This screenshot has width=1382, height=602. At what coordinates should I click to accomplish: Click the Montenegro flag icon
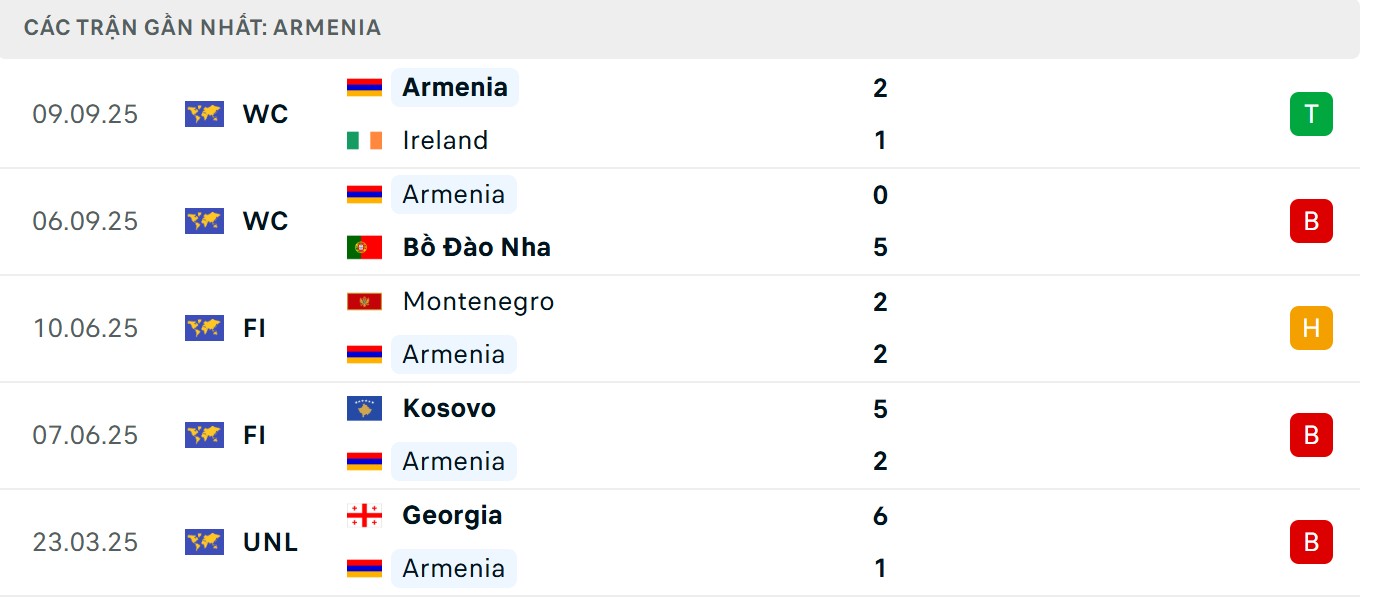(x=364, y=301)
